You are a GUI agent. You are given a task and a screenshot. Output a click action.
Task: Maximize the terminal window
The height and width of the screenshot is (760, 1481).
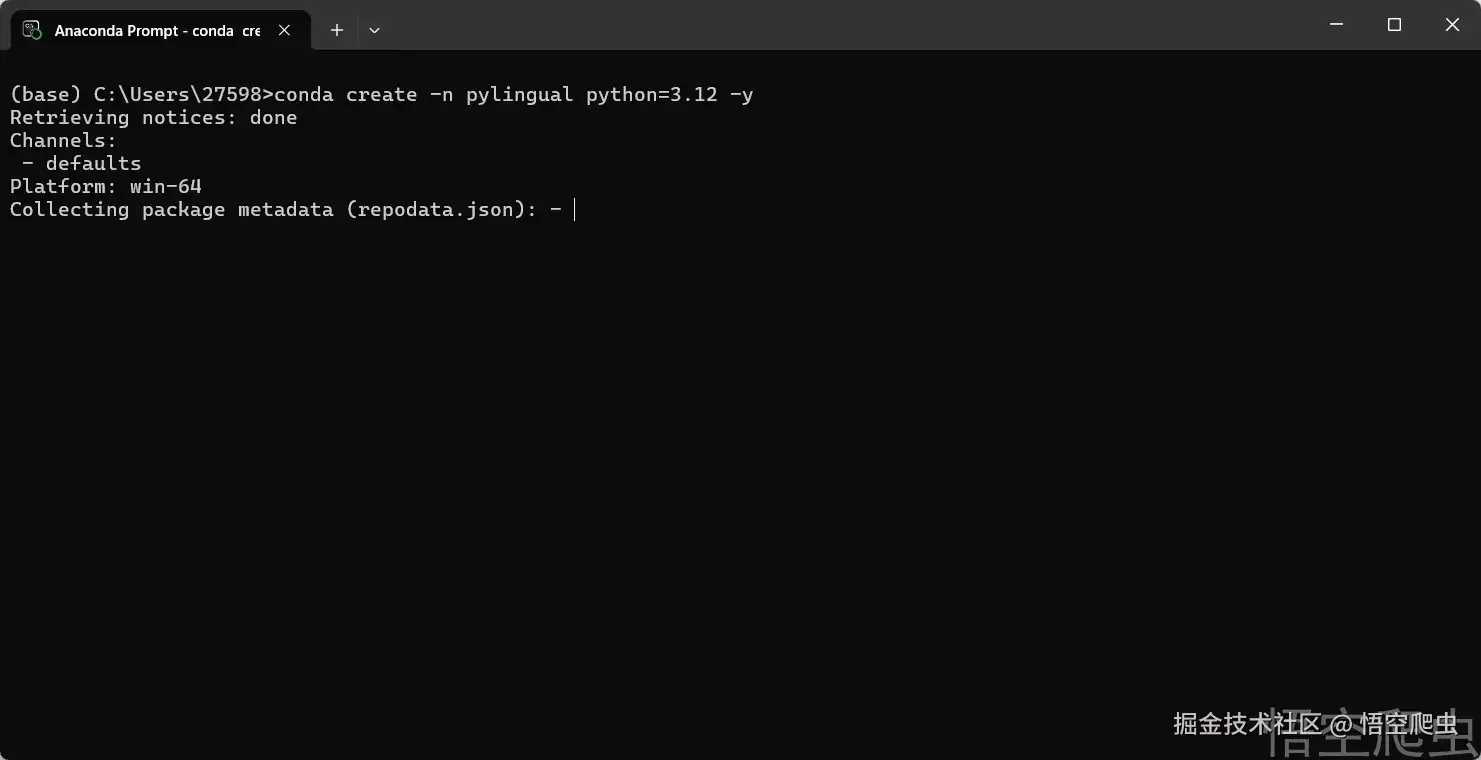(x=1394, y=25)
